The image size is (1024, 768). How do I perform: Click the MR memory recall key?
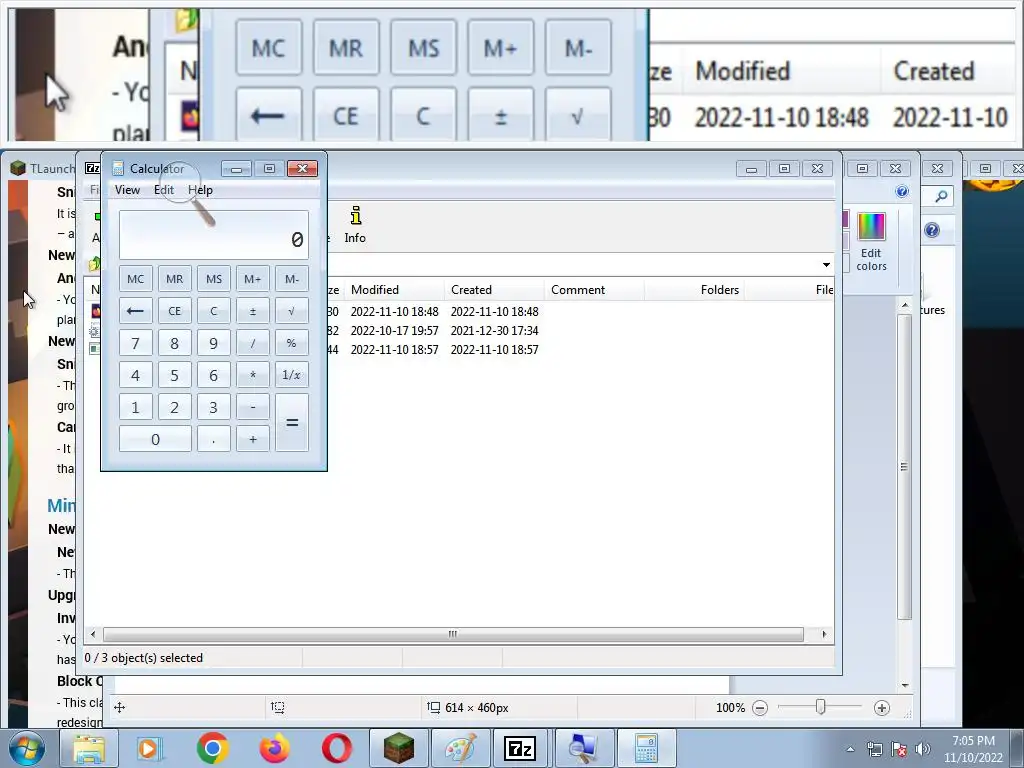[174, 279]
